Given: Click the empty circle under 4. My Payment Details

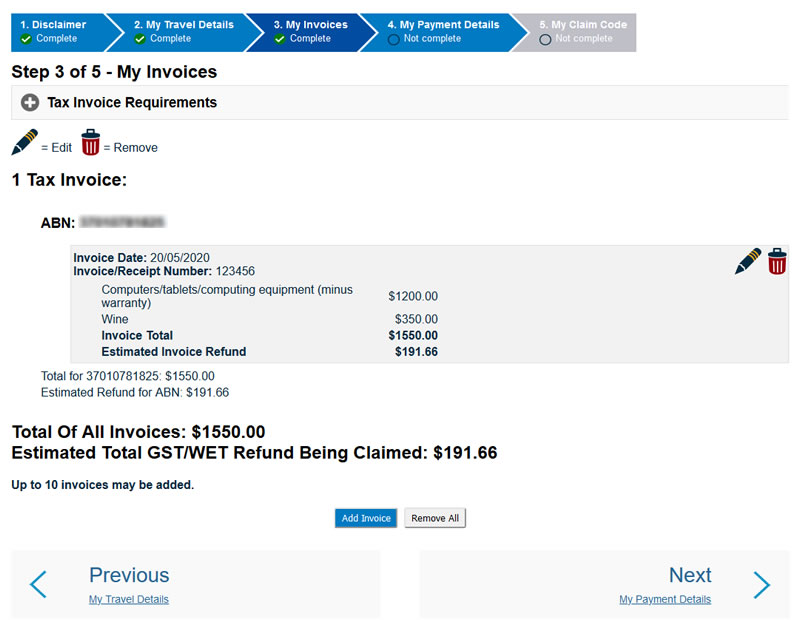Looking at the screenshot, I should click(393, 39).
